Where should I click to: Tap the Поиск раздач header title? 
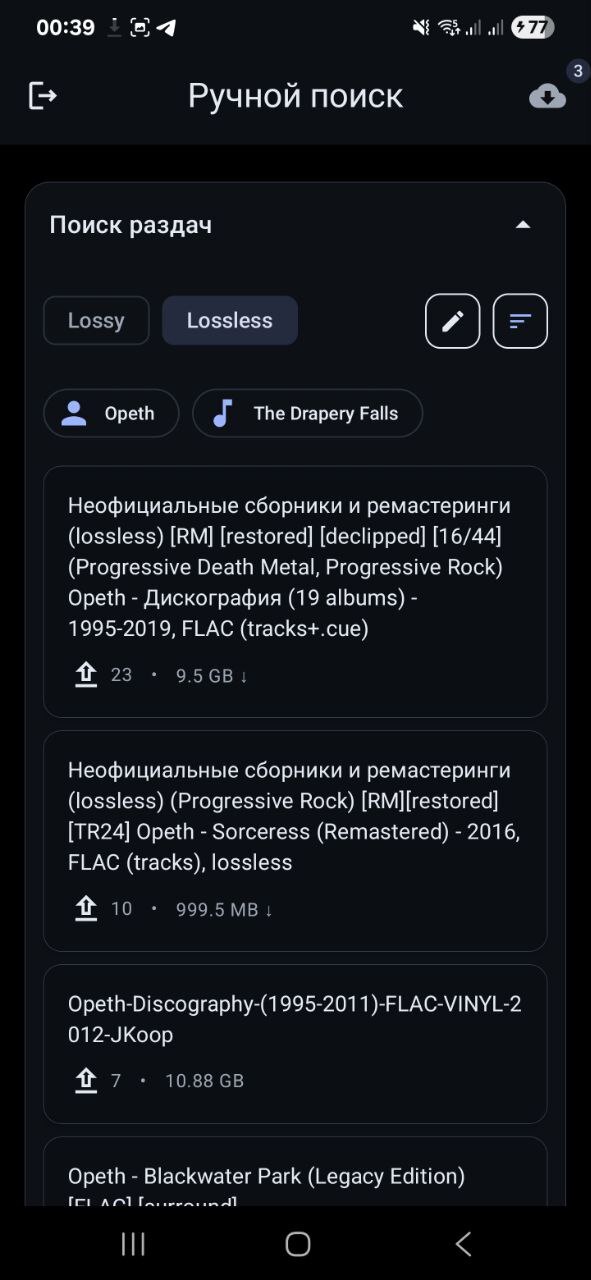click(x=131, y=225)
